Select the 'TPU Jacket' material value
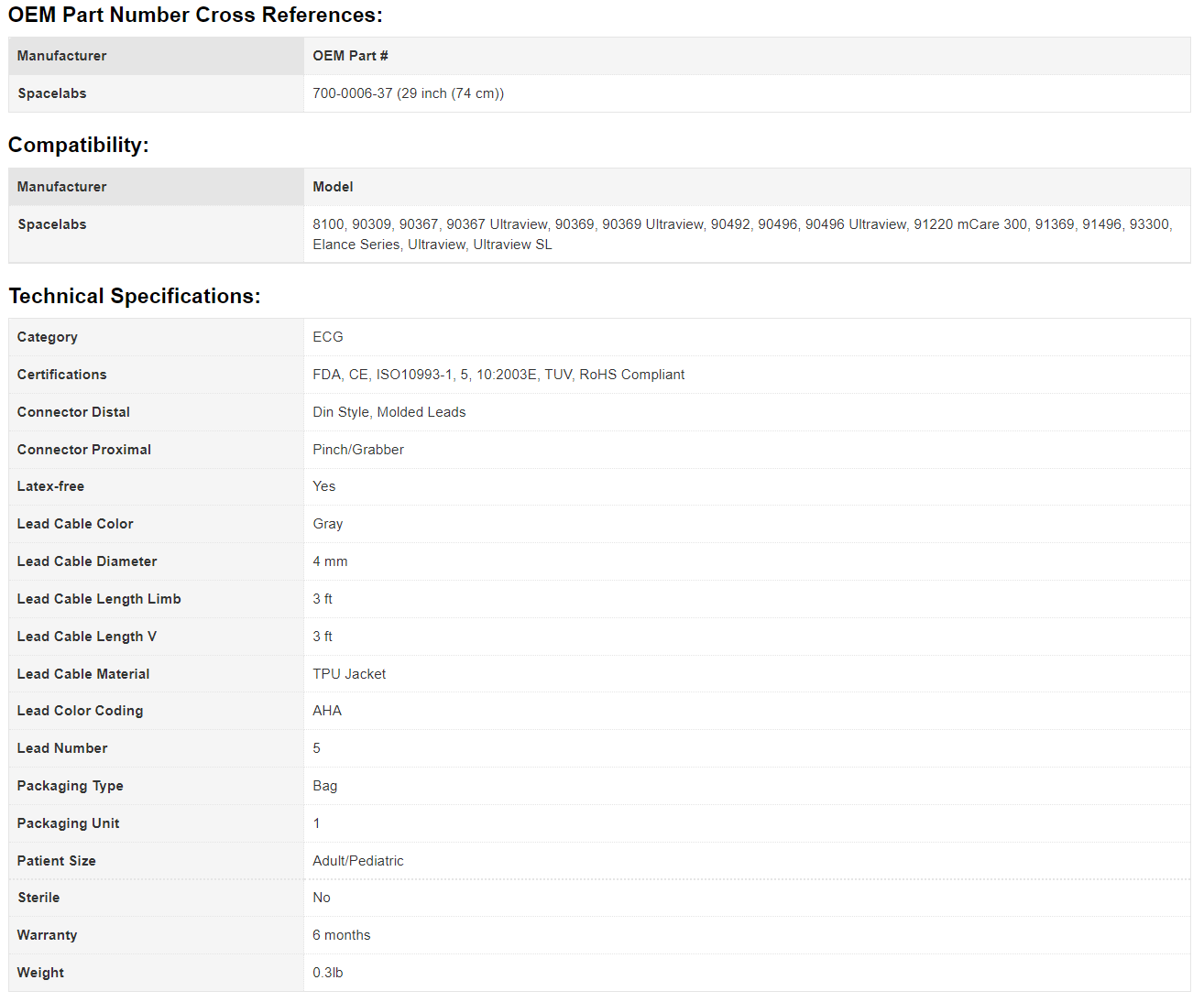This screenshot has width=1204, height=1002. click(x=349, y=674)
